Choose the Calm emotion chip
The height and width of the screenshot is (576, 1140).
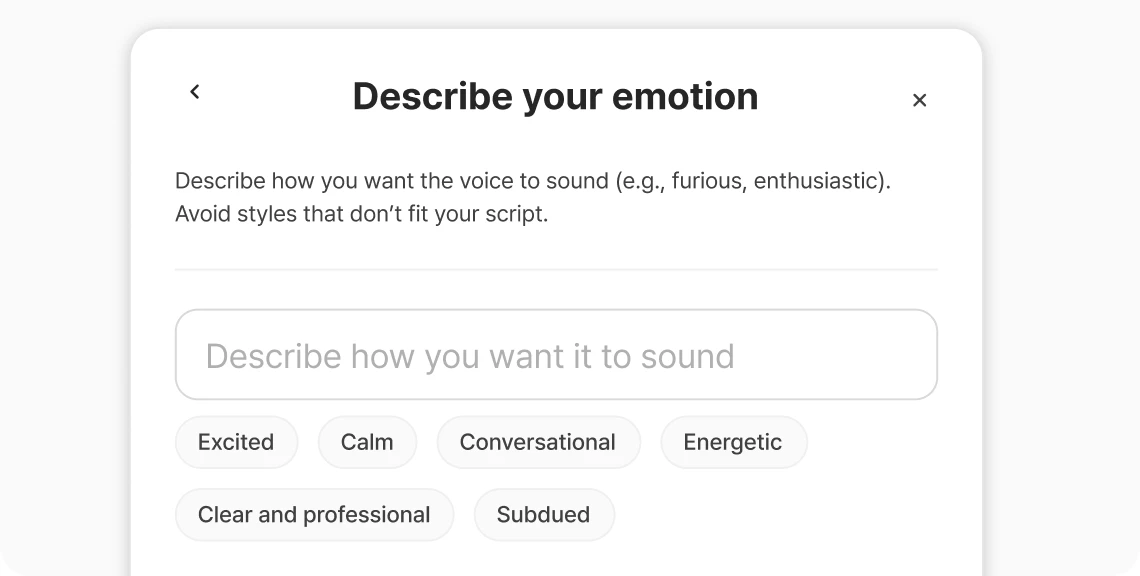coord(367,442)
